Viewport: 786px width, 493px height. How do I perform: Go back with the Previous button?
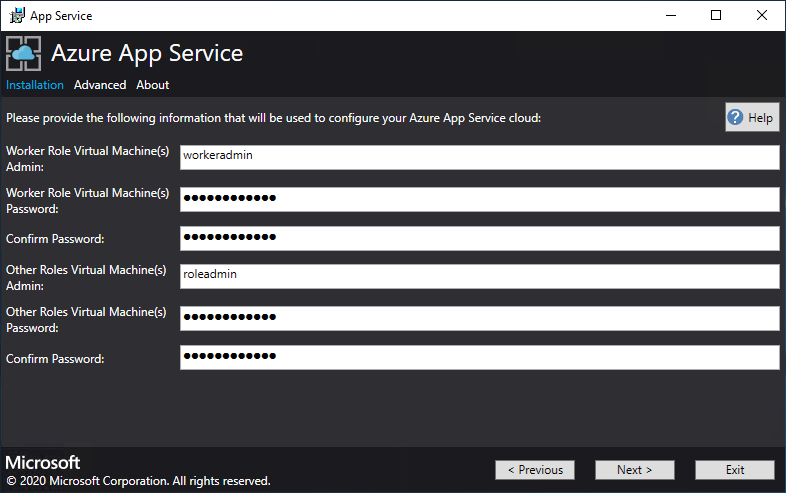(x=535, y=470)
